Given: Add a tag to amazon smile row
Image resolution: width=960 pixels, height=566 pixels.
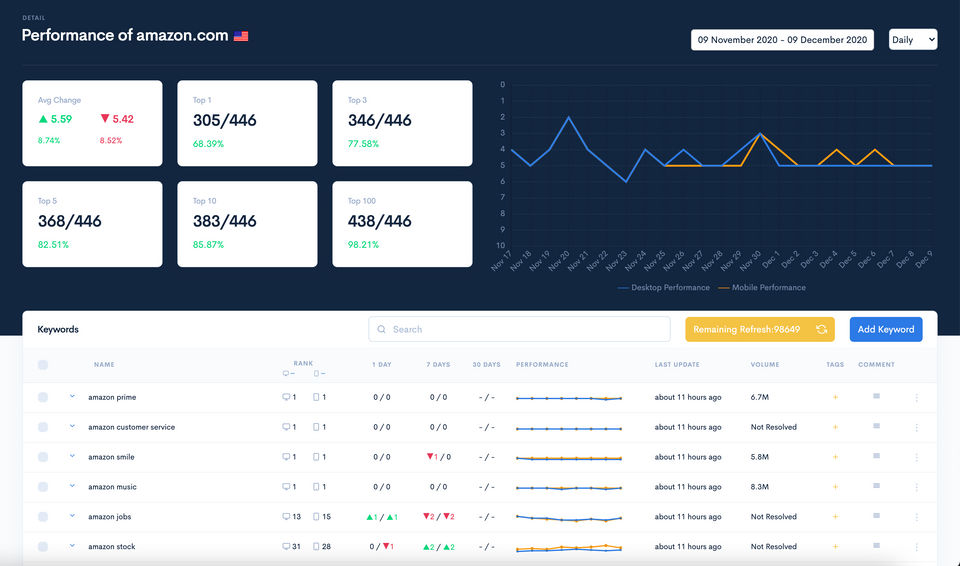Looking at the screenshot, I should pos(835,457).
